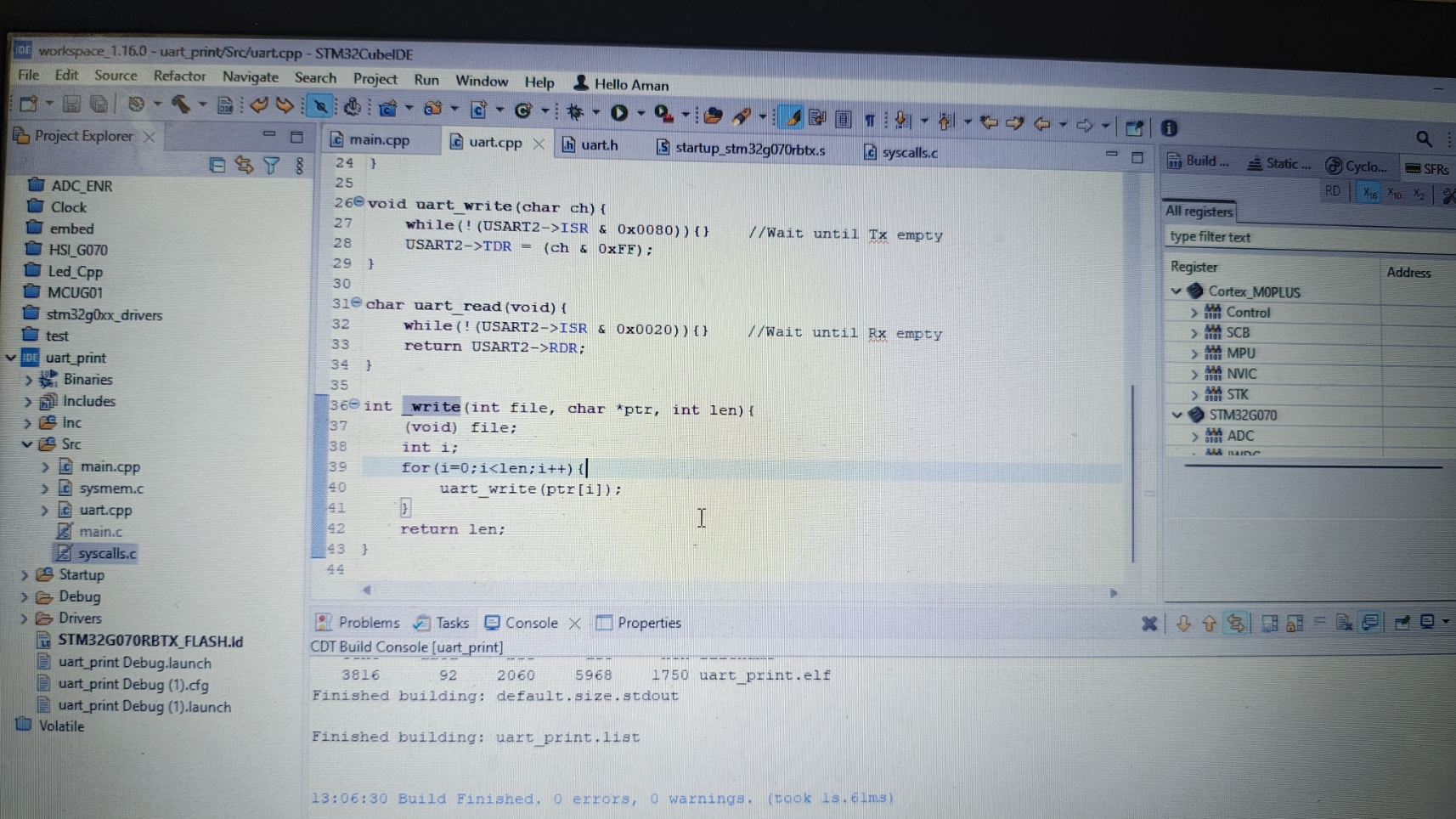Open the view filter icon in Project Explorer
Viewport: 1456px width, 819px height.
coord(271,166)
